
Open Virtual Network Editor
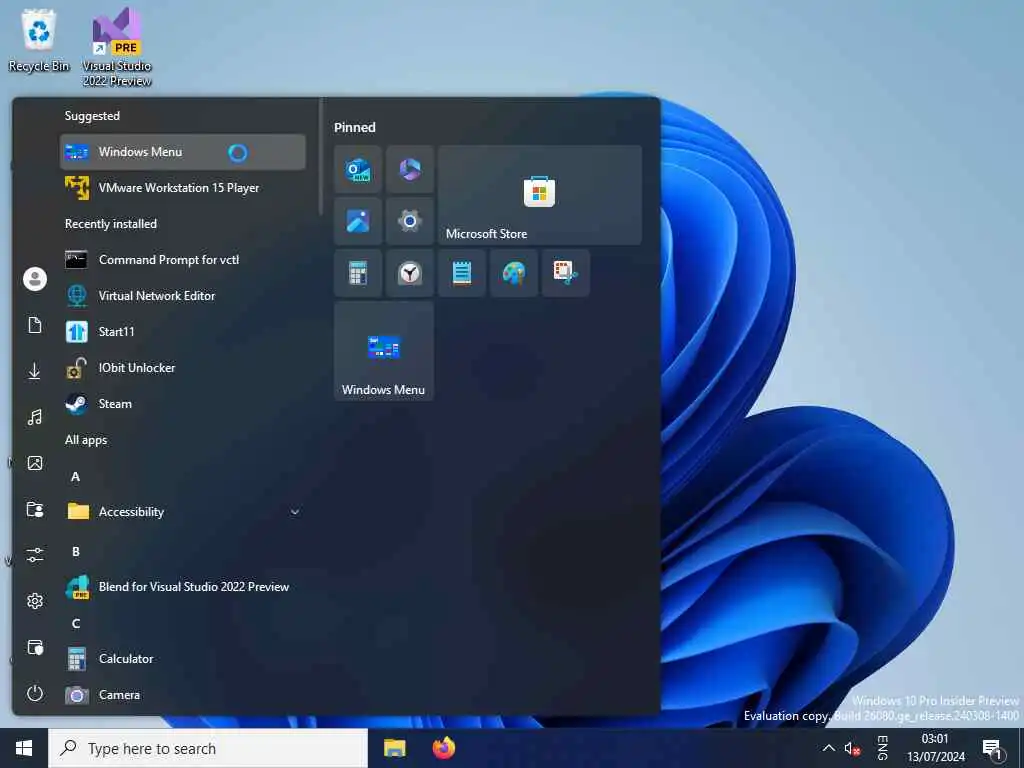pos(183,296)
